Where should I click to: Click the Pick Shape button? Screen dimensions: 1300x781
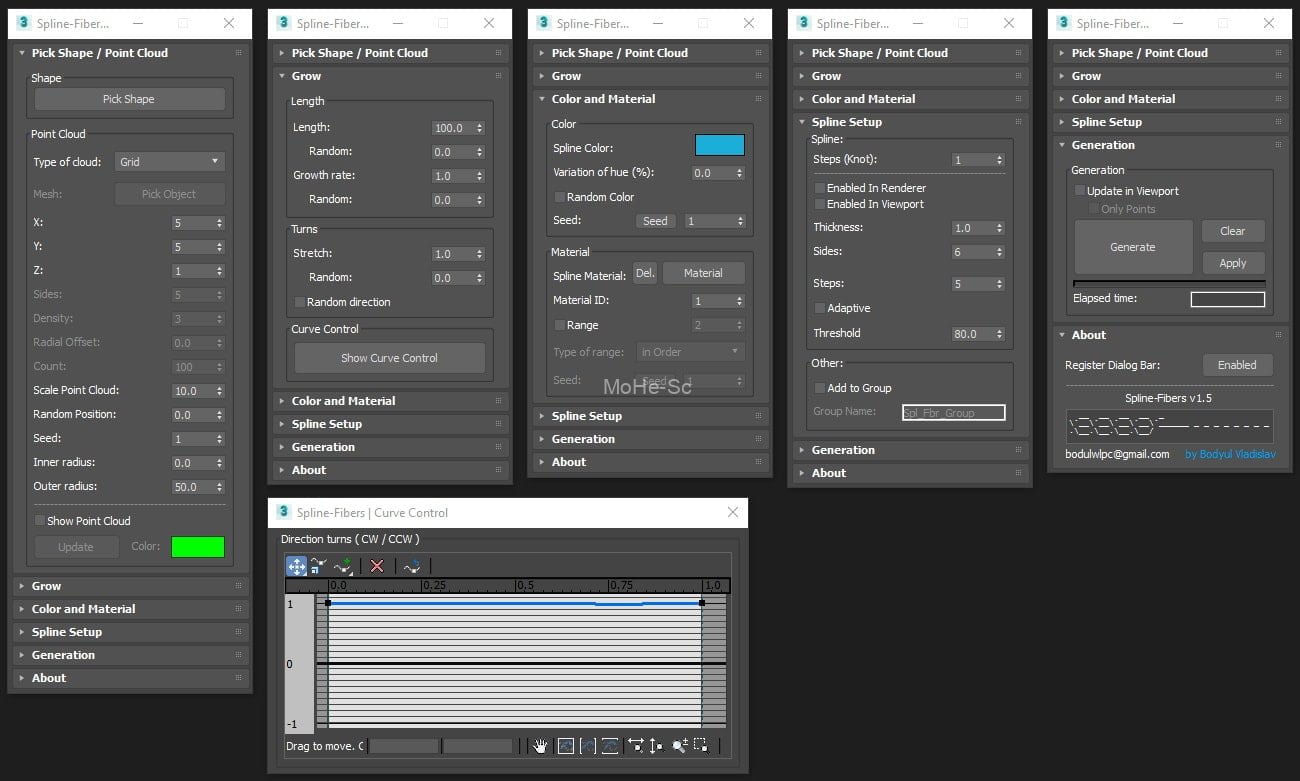[x=129, y=99]
